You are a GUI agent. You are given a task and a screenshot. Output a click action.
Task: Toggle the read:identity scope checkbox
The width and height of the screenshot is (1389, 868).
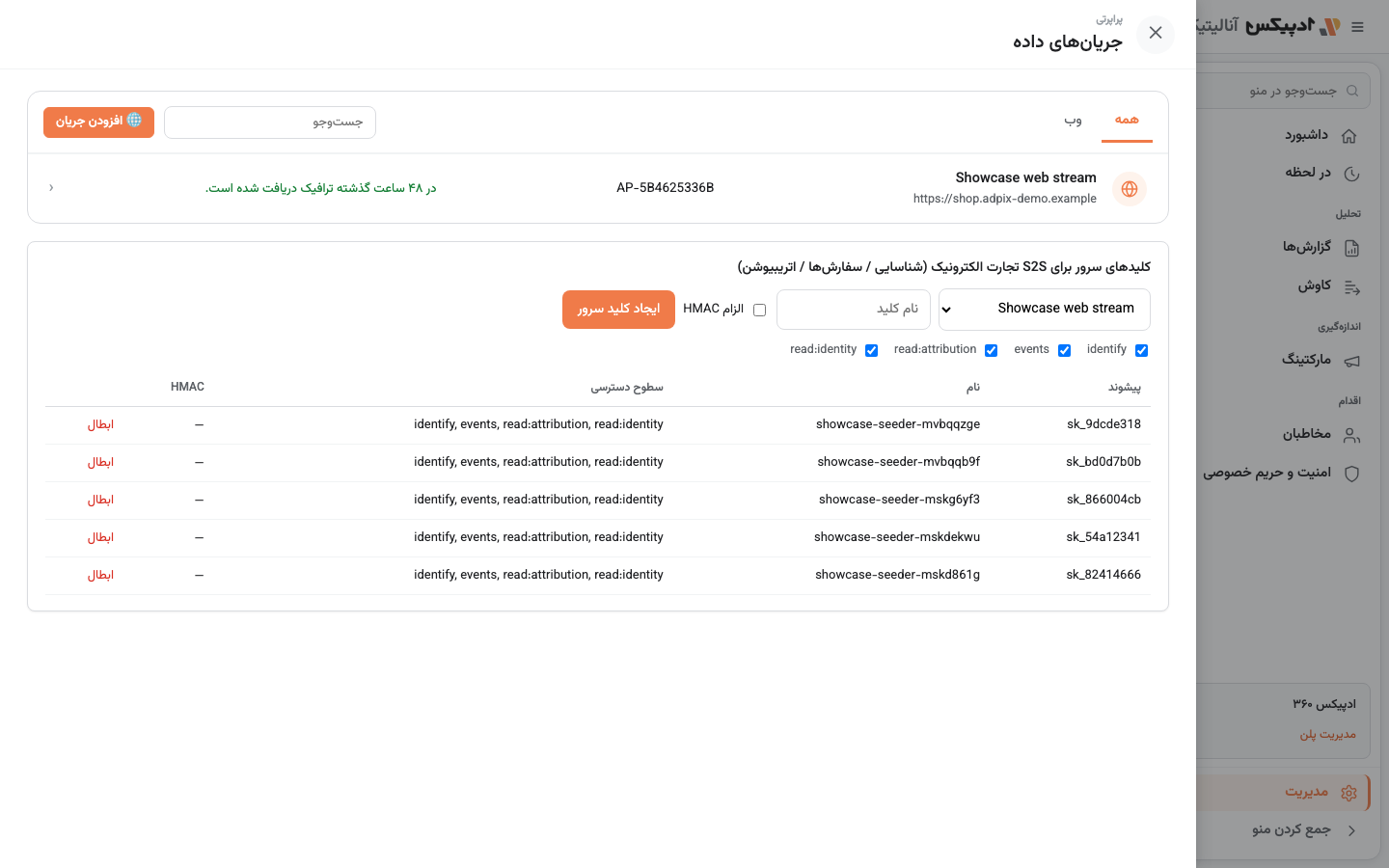click(871, 350)
